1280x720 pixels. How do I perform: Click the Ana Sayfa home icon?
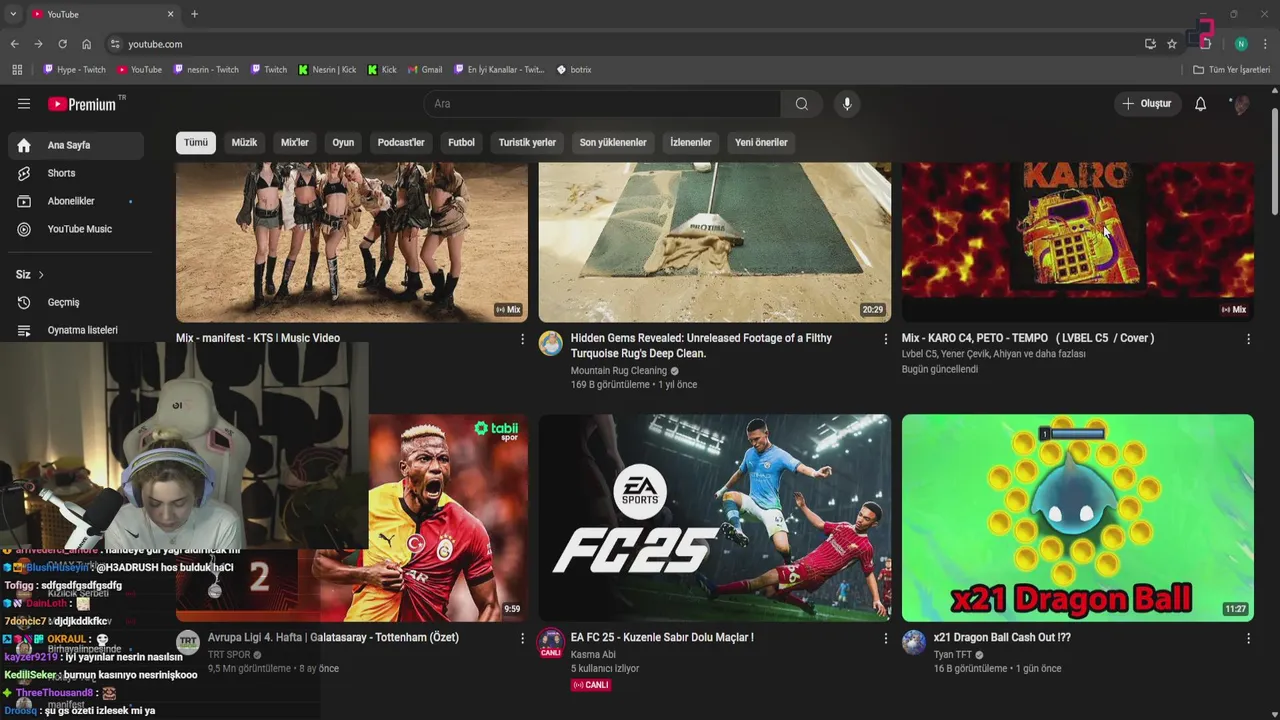24,145
